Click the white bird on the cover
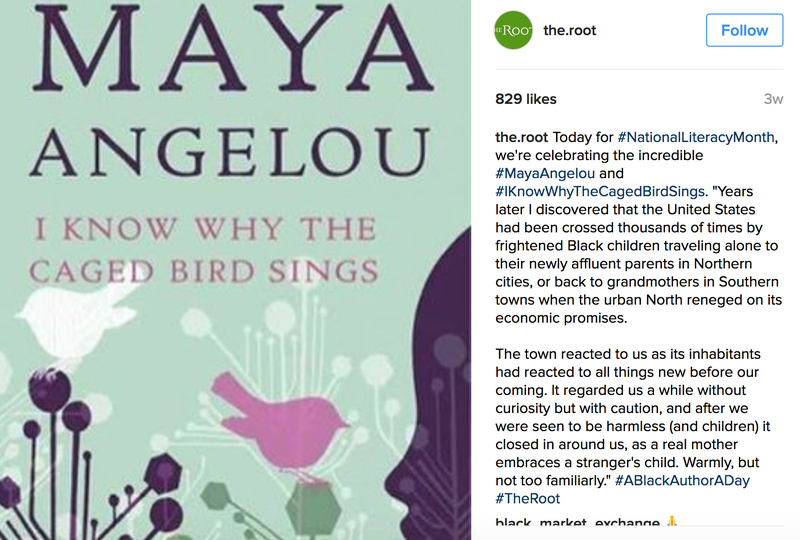800x540 pixels. click(x=77, y=319)
